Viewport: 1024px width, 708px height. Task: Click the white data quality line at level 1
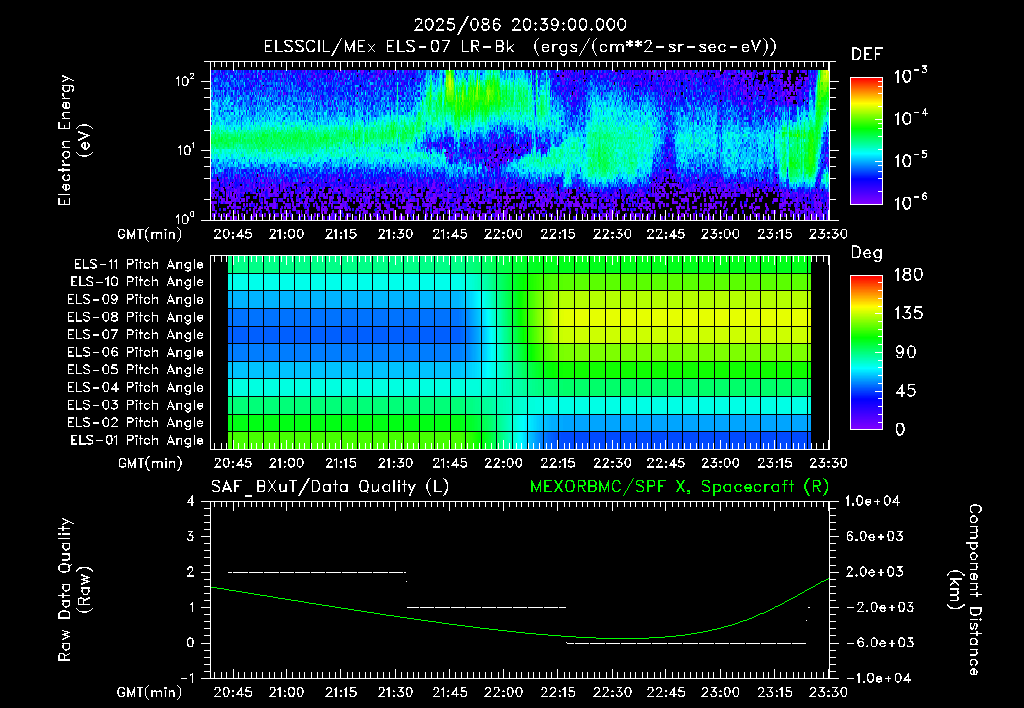[x=487, y=607]
